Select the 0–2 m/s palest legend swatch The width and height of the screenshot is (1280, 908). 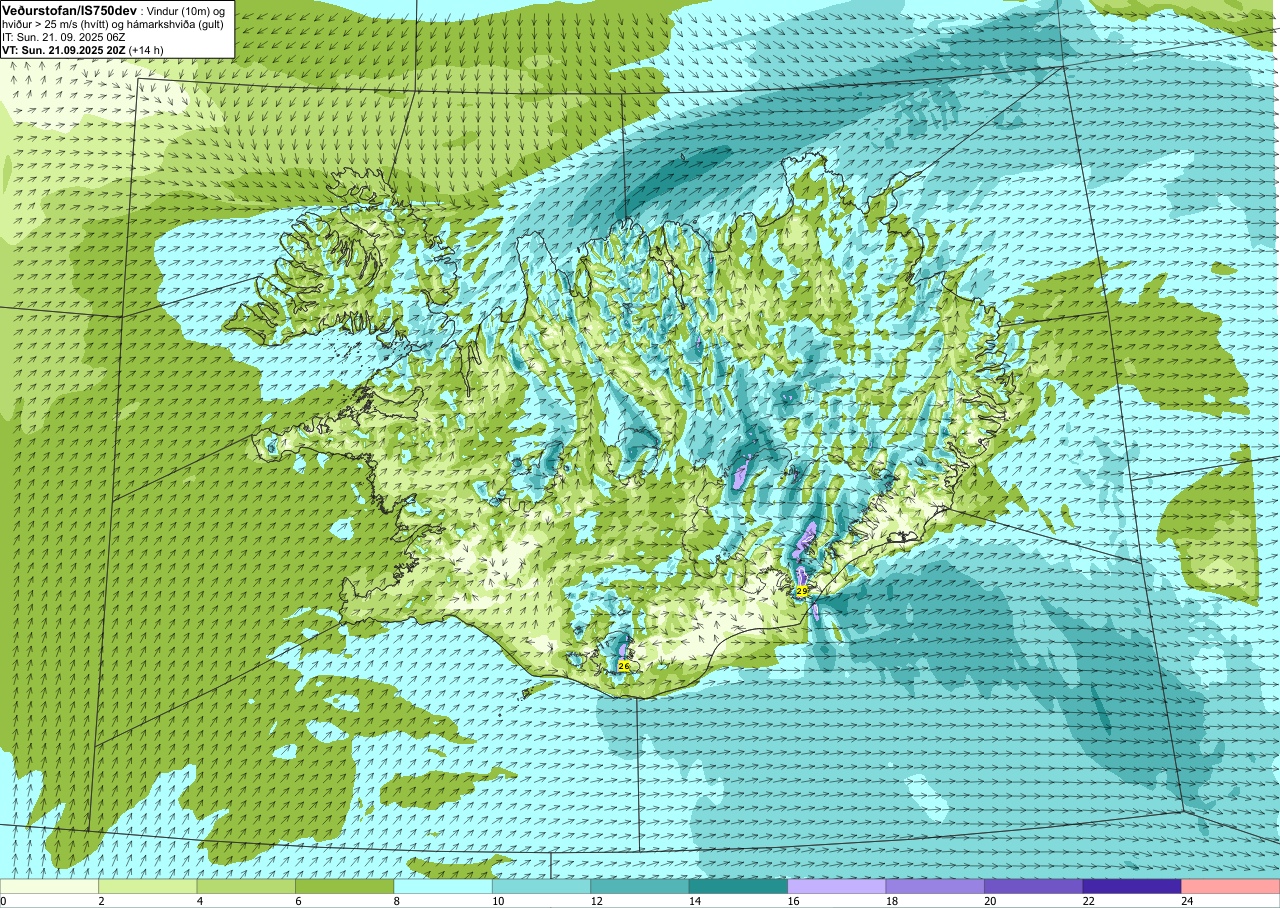[50, 886]
